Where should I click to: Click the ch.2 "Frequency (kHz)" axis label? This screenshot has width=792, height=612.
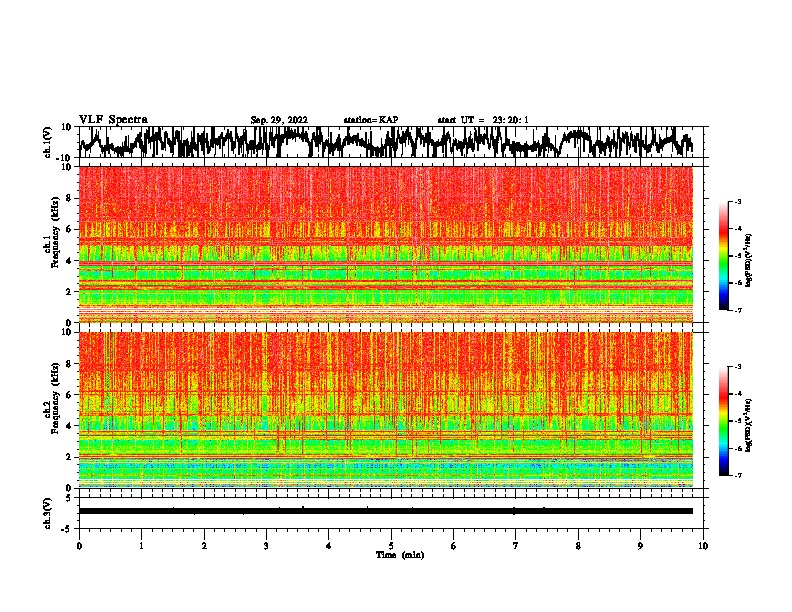[x=56, y=398]
